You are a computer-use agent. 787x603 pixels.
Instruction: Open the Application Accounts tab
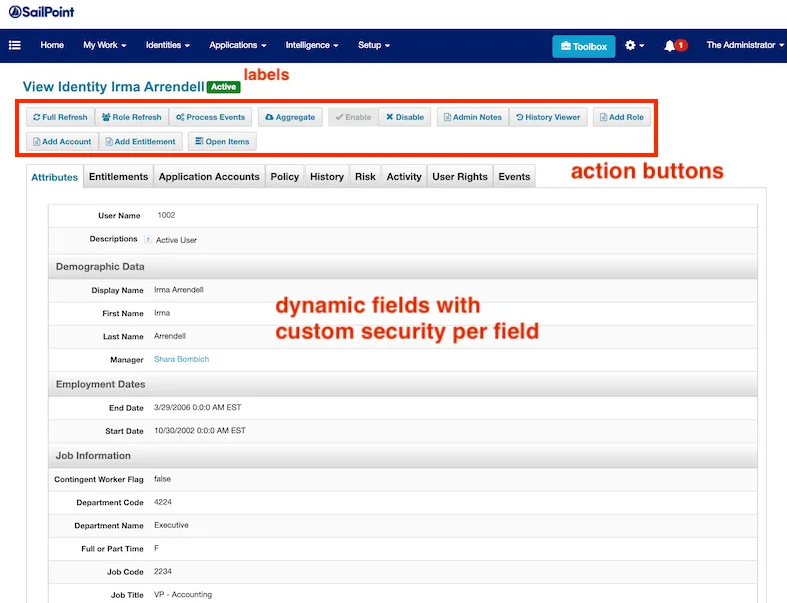[x=209, y=177]
